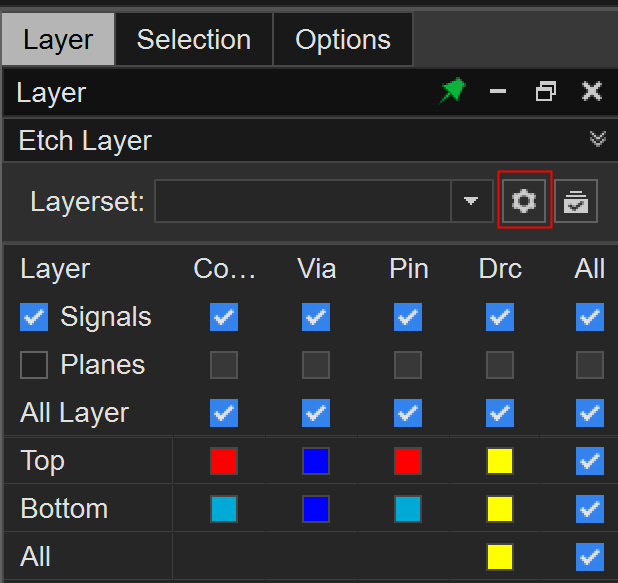
Task: Close the Layer panel
Action: tap(592, 92)
